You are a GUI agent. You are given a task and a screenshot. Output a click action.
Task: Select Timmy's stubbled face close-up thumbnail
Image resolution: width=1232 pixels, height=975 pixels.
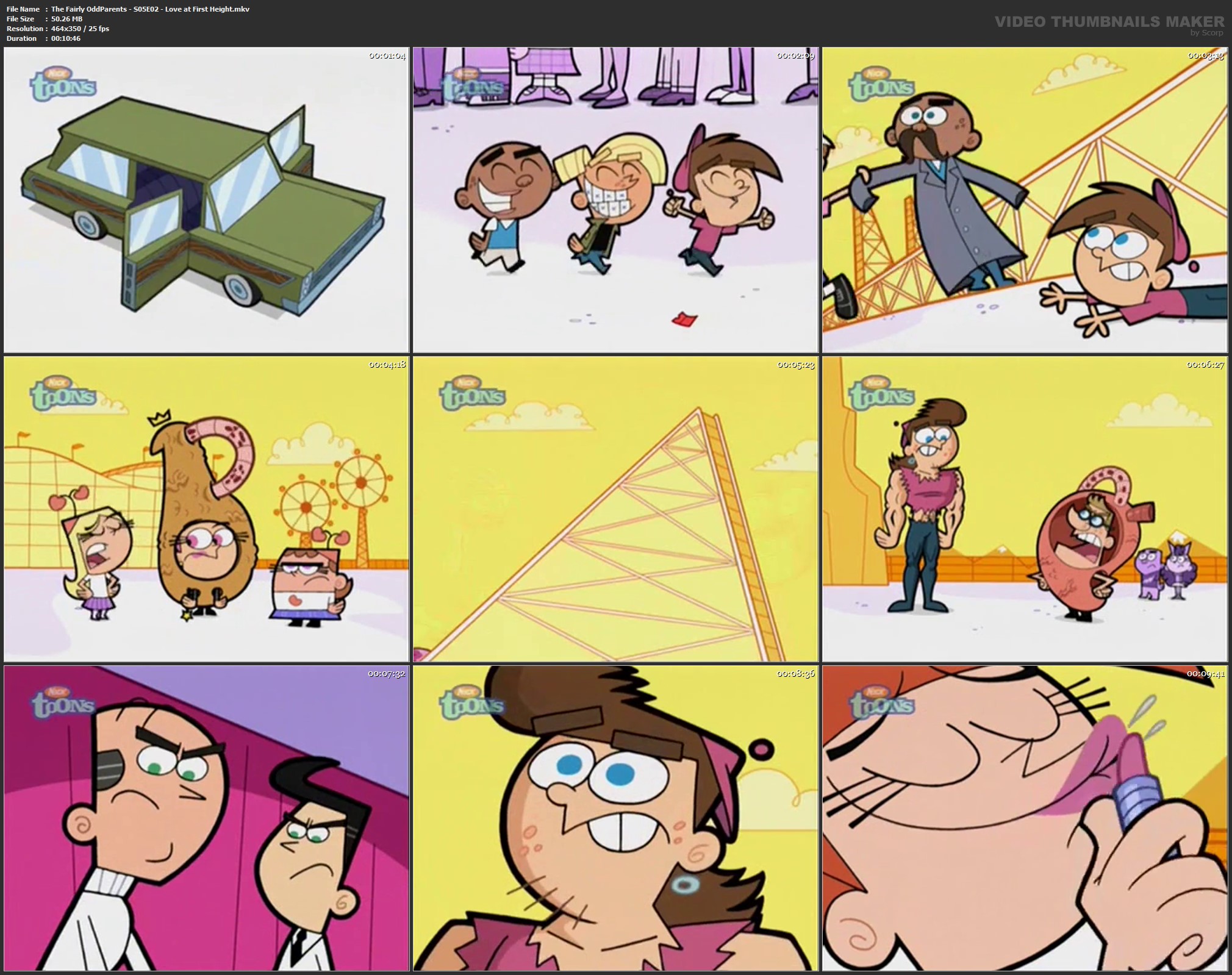tap(615, 818)
